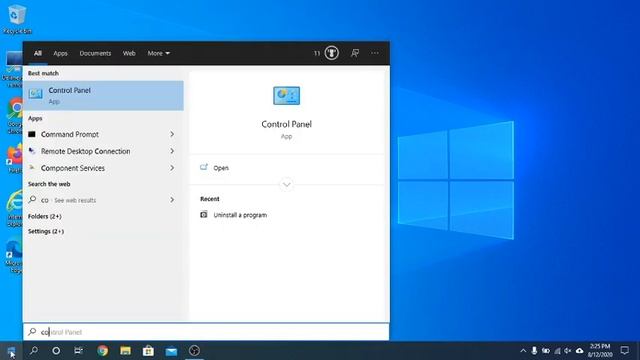The width and height of the screenshot is (640, 360).
Task: Switch to the Web search tab
Action: [129, 53]
